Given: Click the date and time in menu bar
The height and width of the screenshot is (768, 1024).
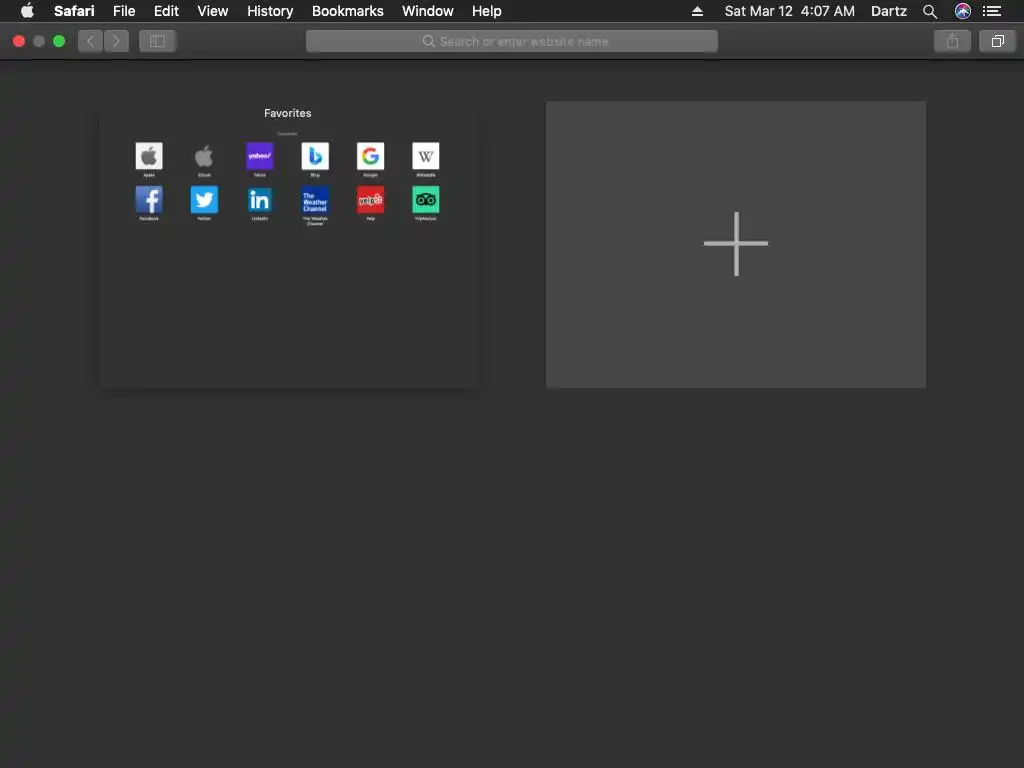Looking at the screenshot, I should 790,11.
